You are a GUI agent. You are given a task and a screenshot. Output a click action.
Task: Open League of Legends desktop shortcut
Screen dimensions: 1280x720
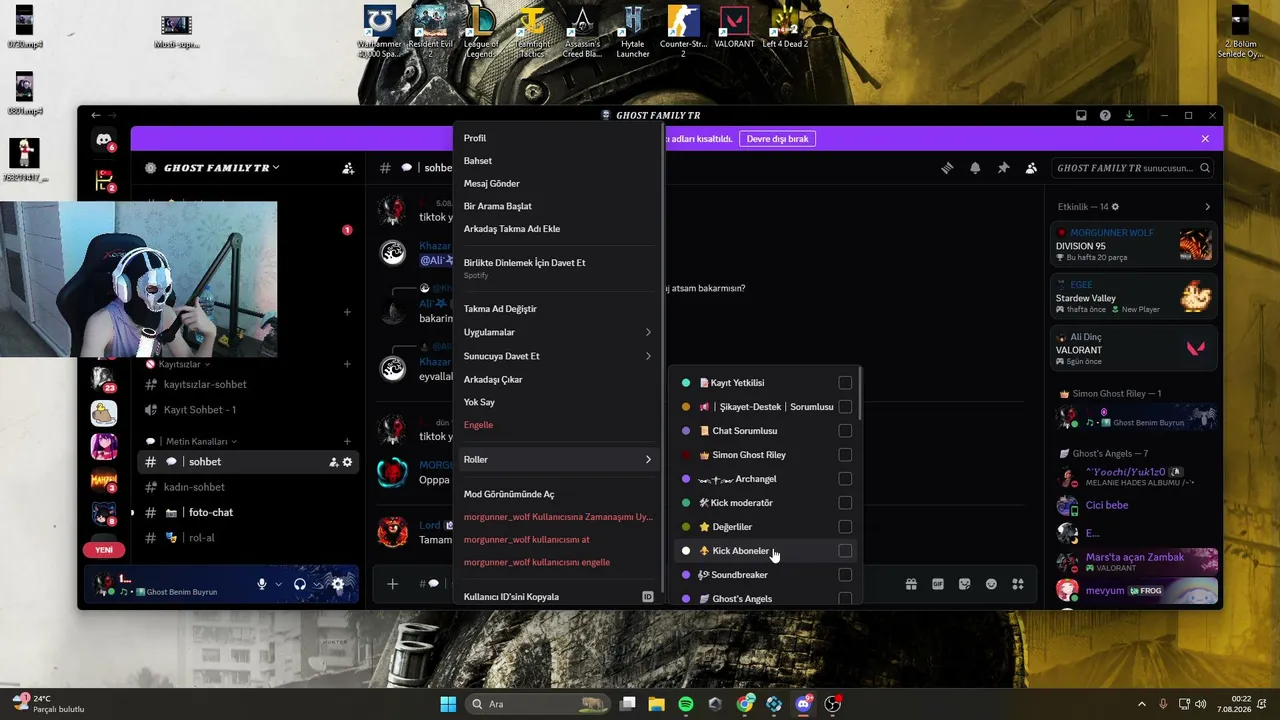click(481, 32)
